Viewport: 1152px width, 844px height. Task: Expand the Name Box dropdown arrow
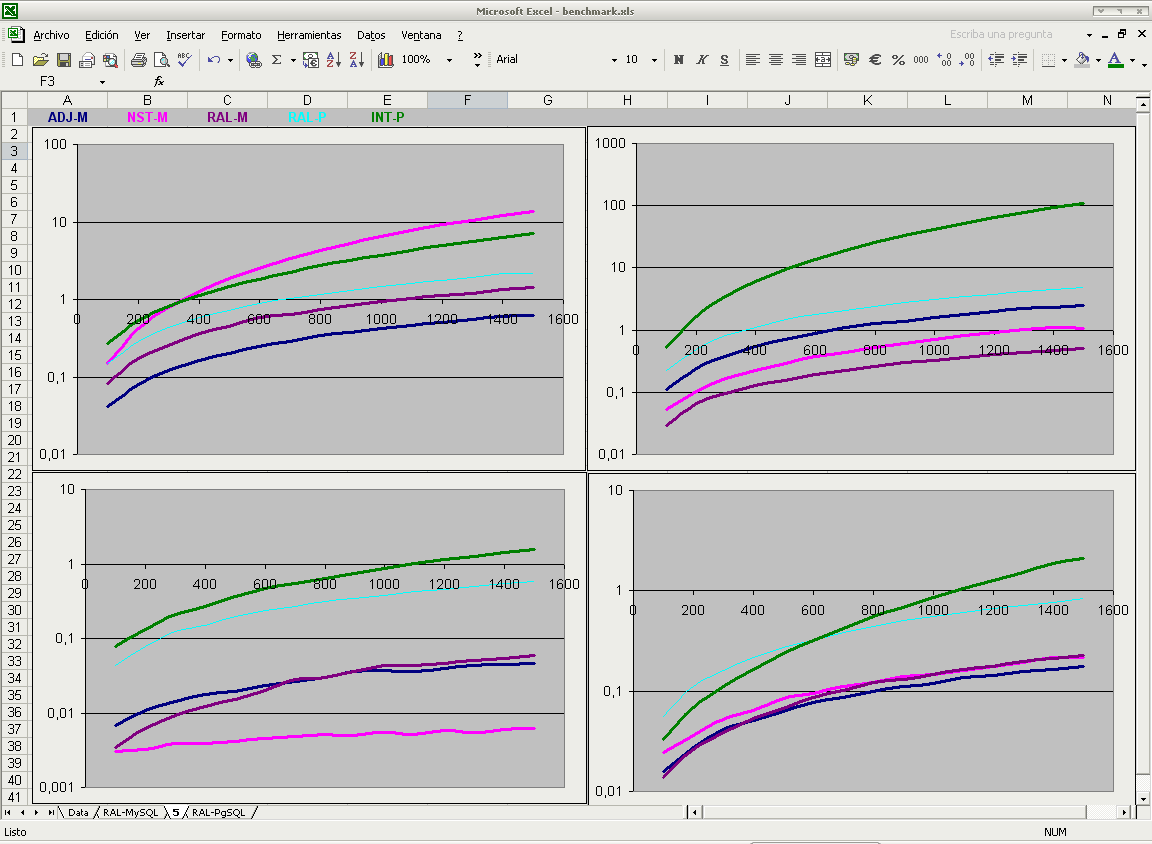coord(102,82)
